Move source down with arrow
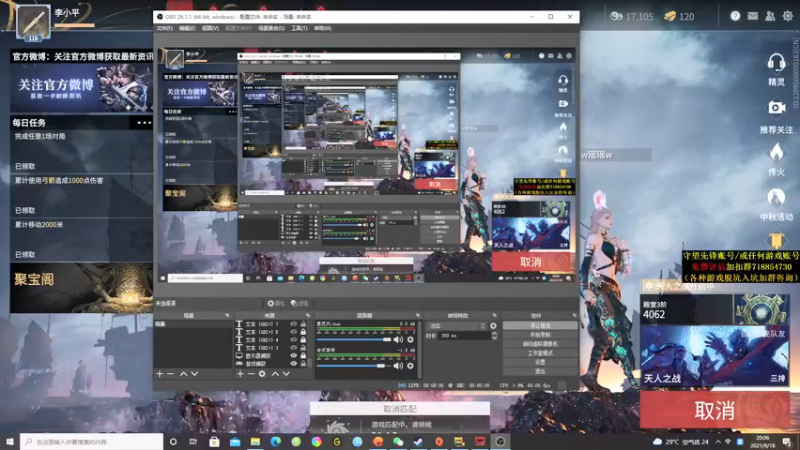This screenshot has height=450, width=800. (286, 374)
